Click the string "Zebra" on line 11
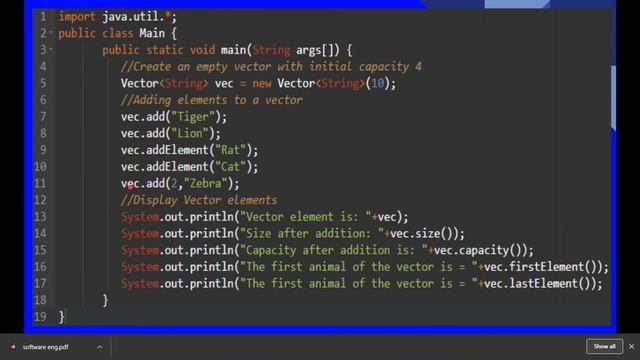The width and height of the screenshot is (640, 360). point(205,184)
